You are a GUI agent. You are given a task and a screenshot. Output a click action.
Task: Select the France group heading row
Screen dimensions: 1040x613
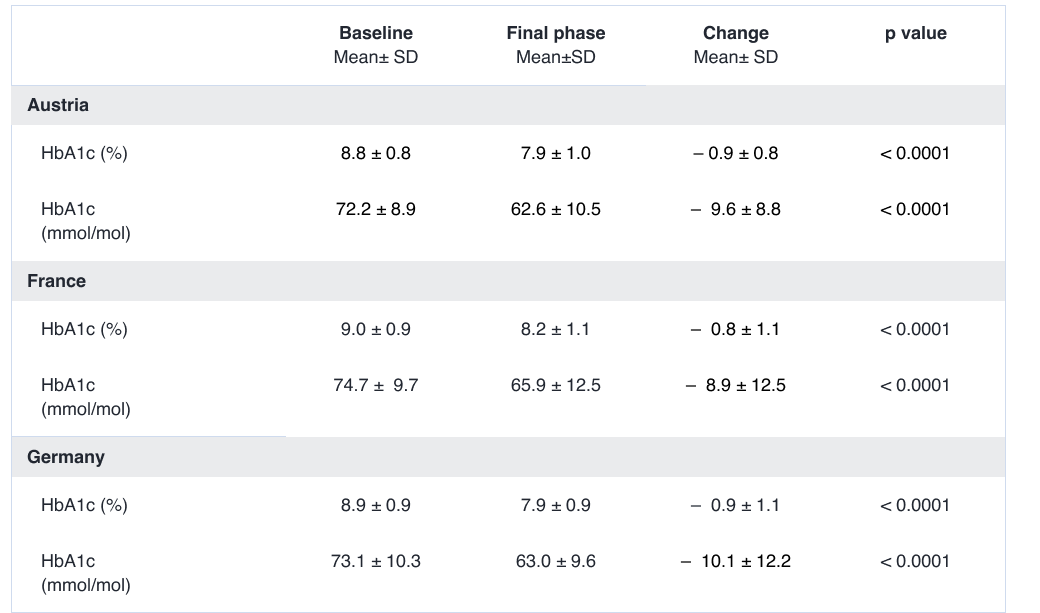[x=57, y=281]
